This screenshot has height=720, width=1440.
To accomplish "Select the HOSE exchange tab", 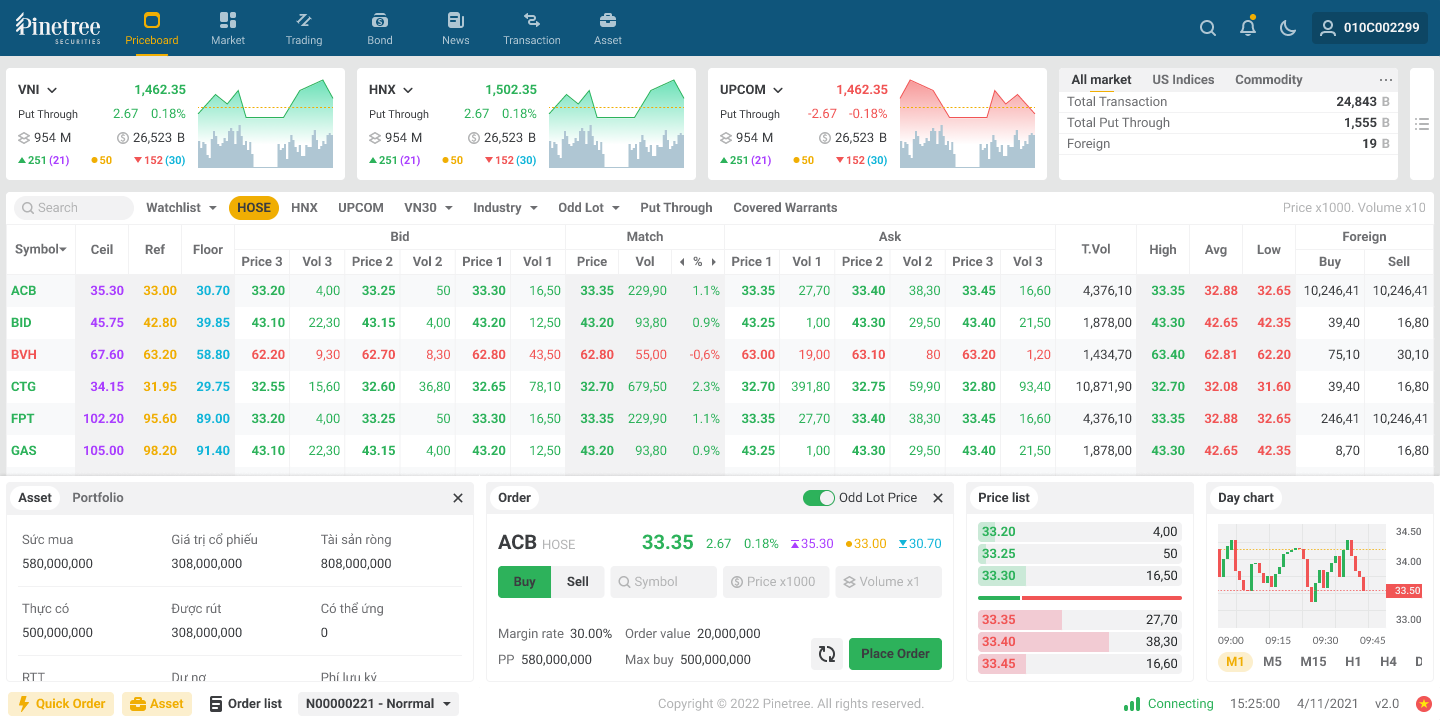I will [x=254, y=208].
